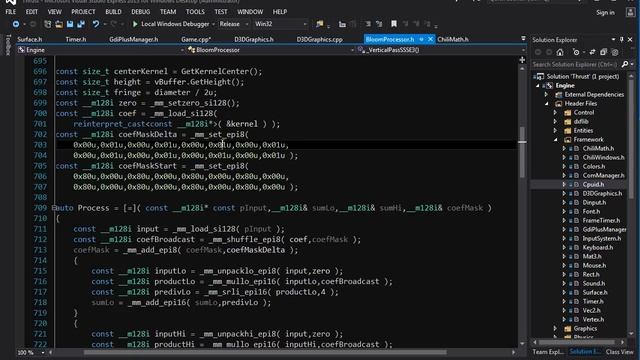Click Solution Explorer Home icon
The width and height of the screenshot is (640, 360).
pos(560,52)
